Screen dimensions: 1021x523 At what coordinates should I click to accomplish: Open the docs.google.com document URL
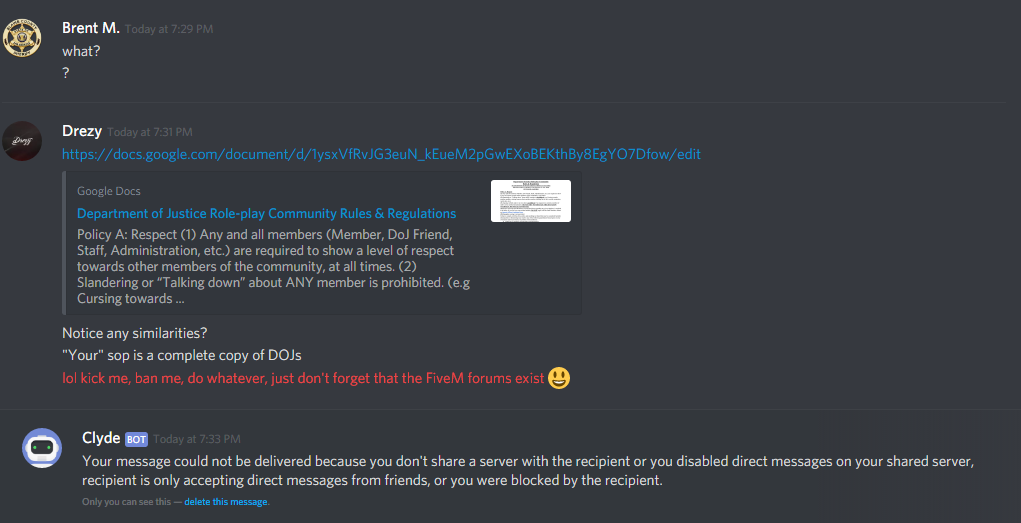click(382, 155)
